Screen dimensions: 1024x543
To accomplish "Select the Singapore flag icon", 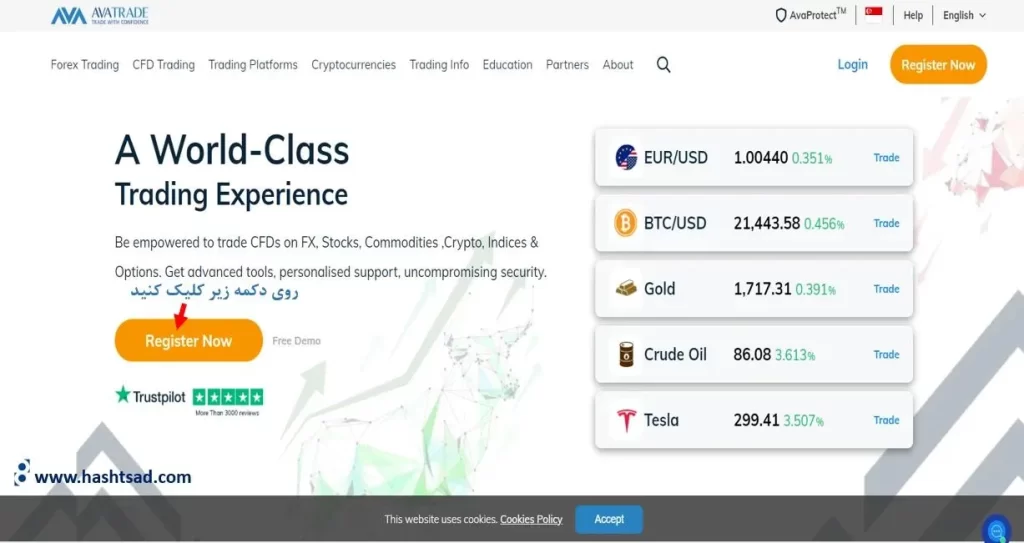I will (x=874, y=13).
